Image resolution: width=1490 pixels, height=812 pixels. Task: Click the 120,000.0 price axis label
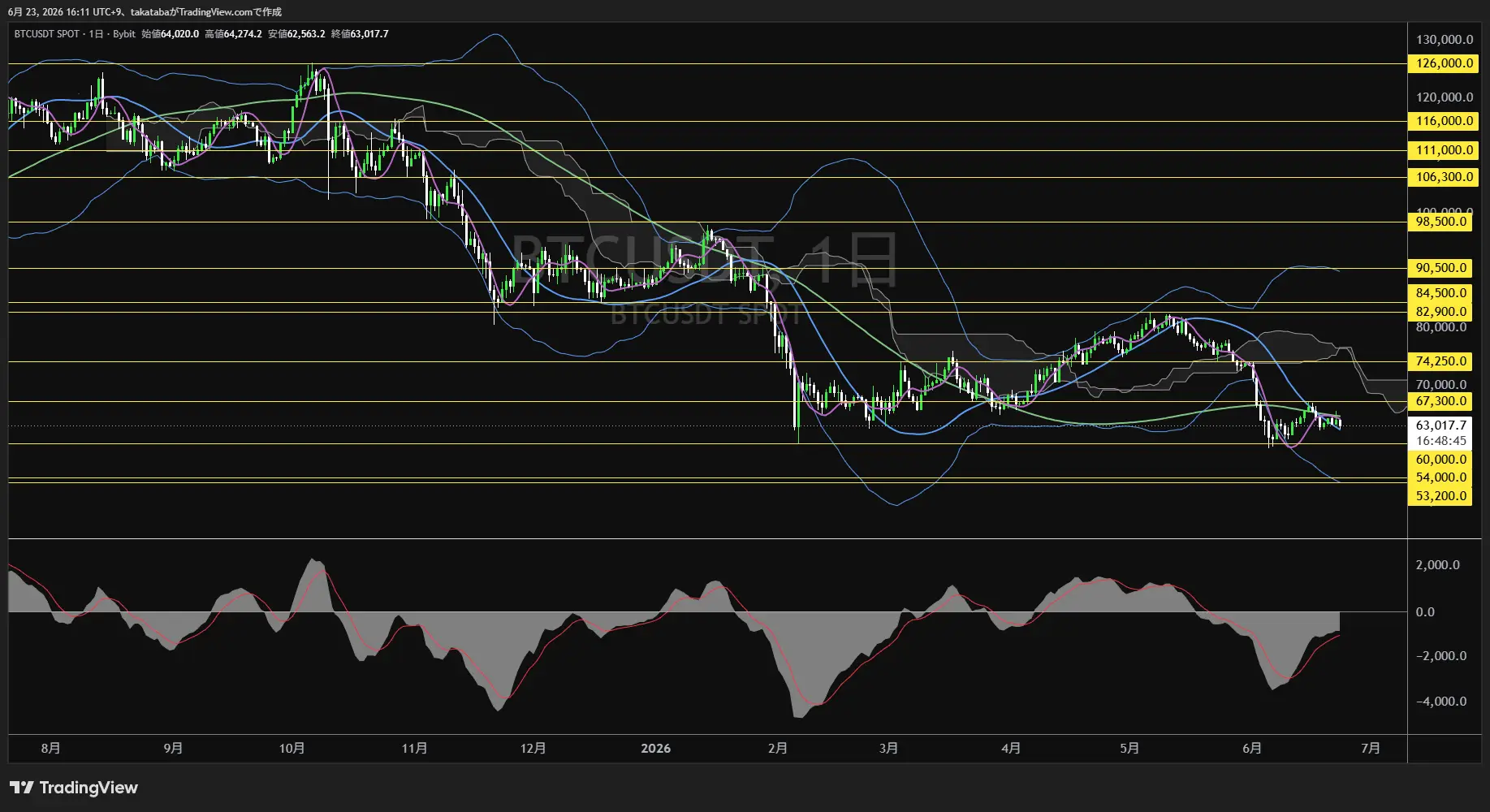click(x=1445, y=97)
